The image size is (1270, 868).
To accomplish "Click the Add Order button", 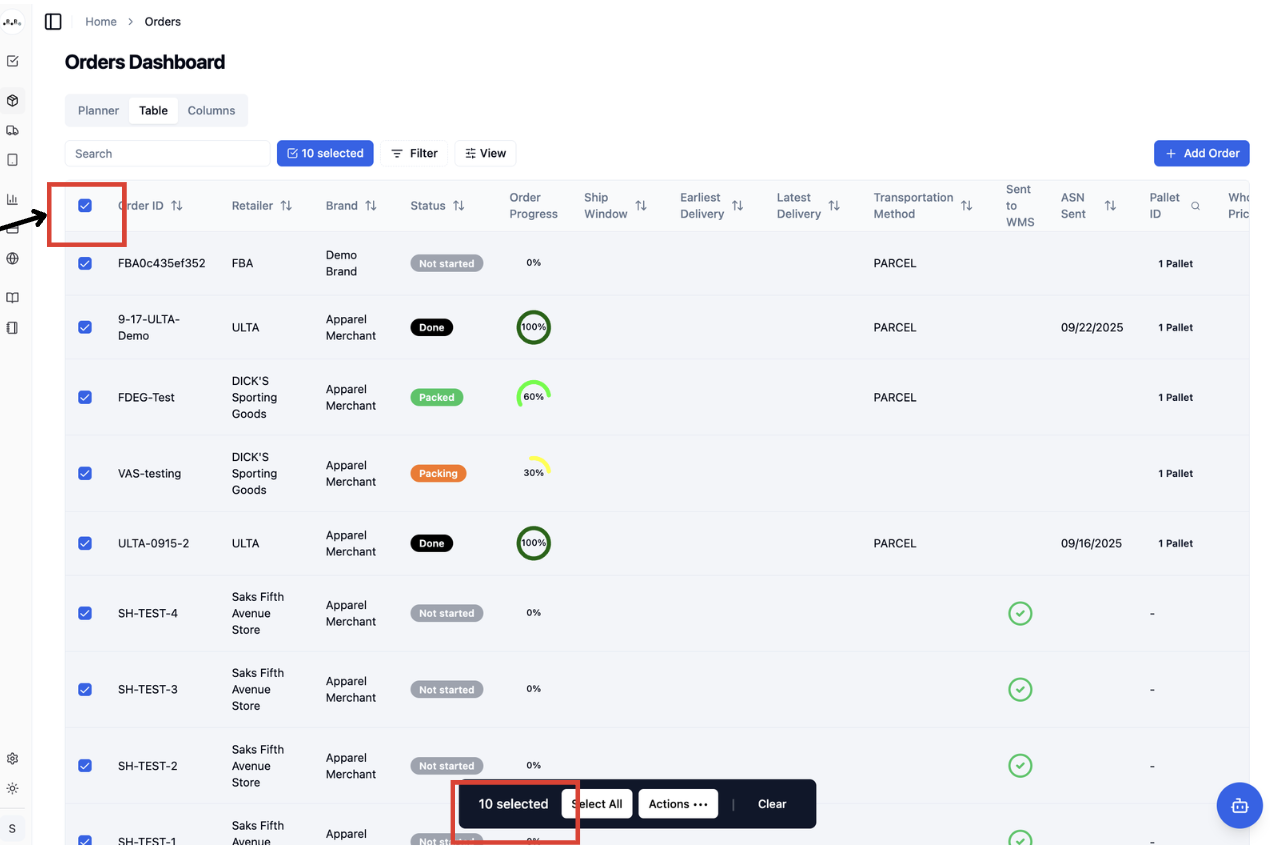I will (1201, 153).
